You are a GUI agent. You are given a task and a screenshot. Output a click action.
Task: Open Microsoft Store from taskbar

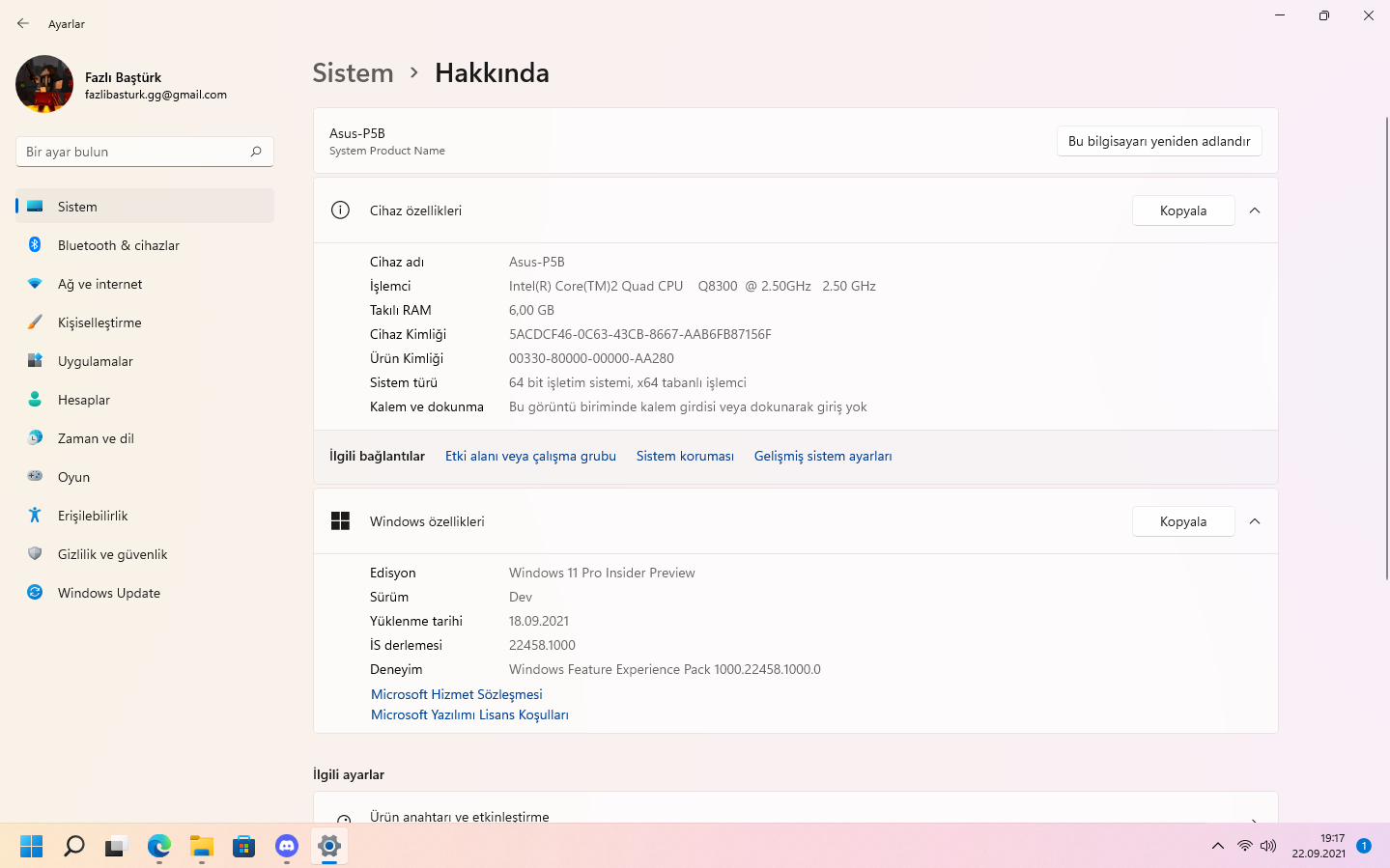244,847
